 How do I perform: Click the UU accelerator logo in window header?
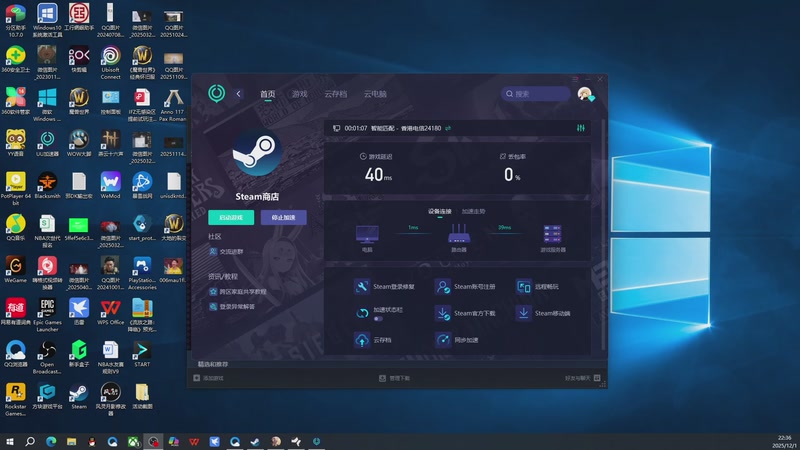tap(216, 93)
